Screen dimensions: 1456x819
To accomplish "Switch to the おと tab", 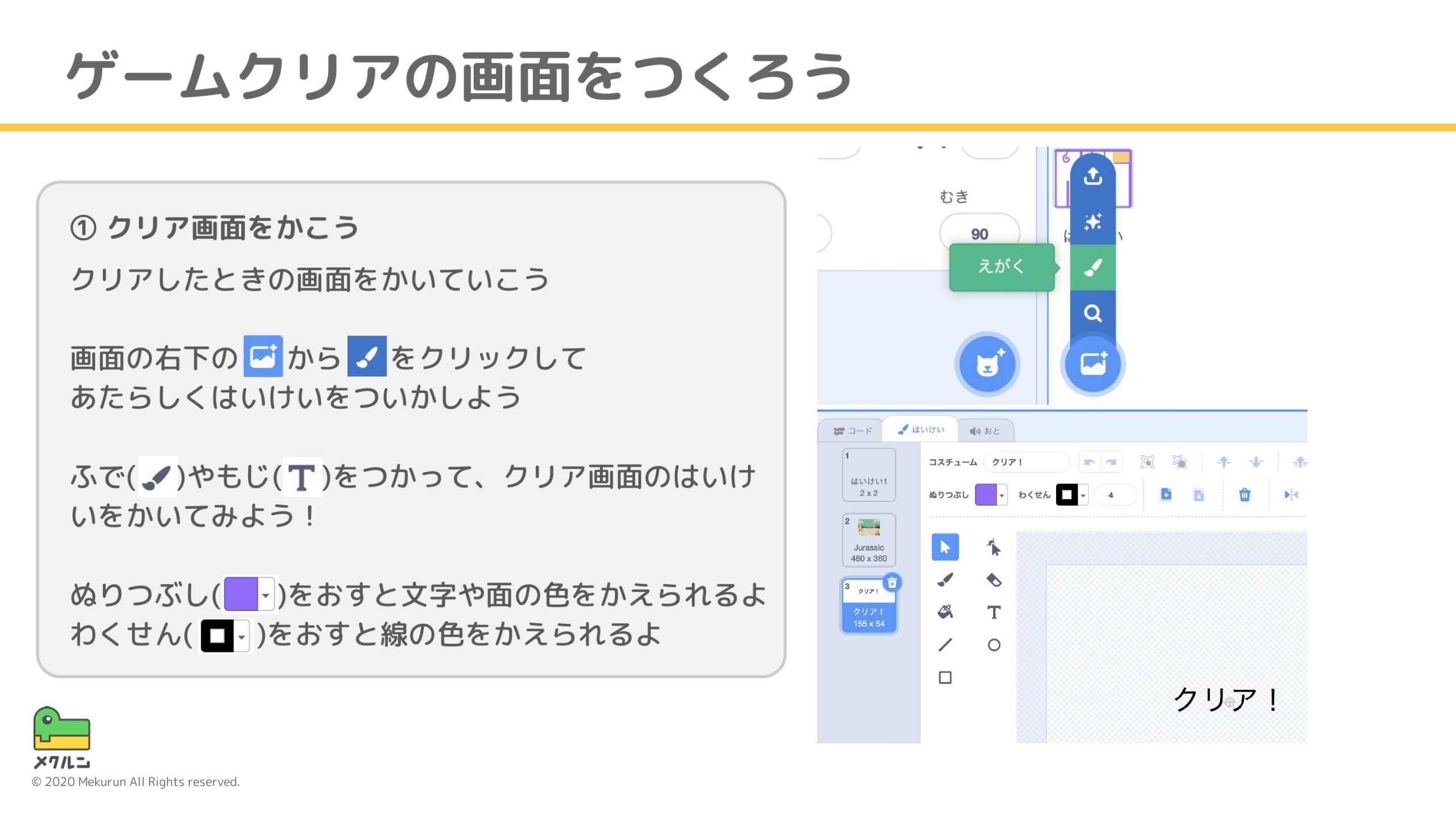I will tap(985, 431).
